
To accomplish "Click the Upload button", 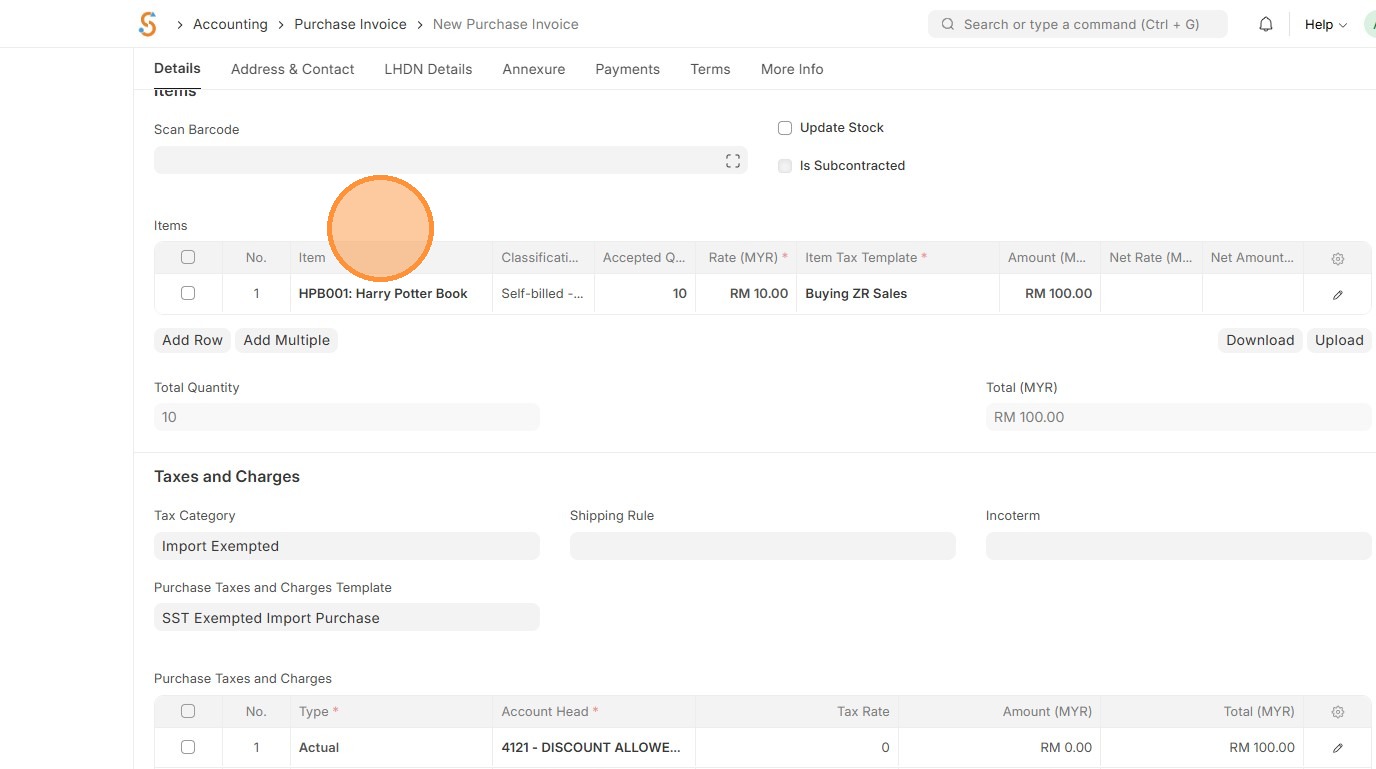I will pos(1339,340).
